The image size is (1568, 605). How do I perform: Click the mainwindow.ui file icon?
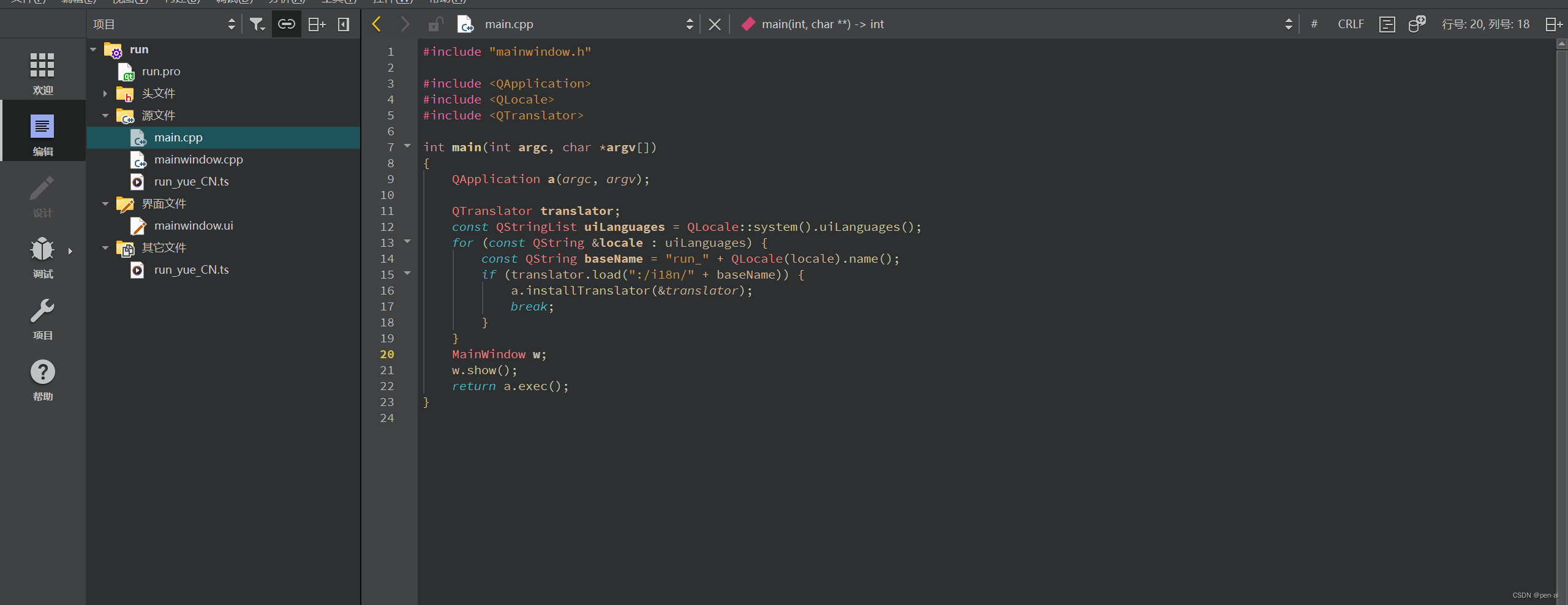coord(138,226)
